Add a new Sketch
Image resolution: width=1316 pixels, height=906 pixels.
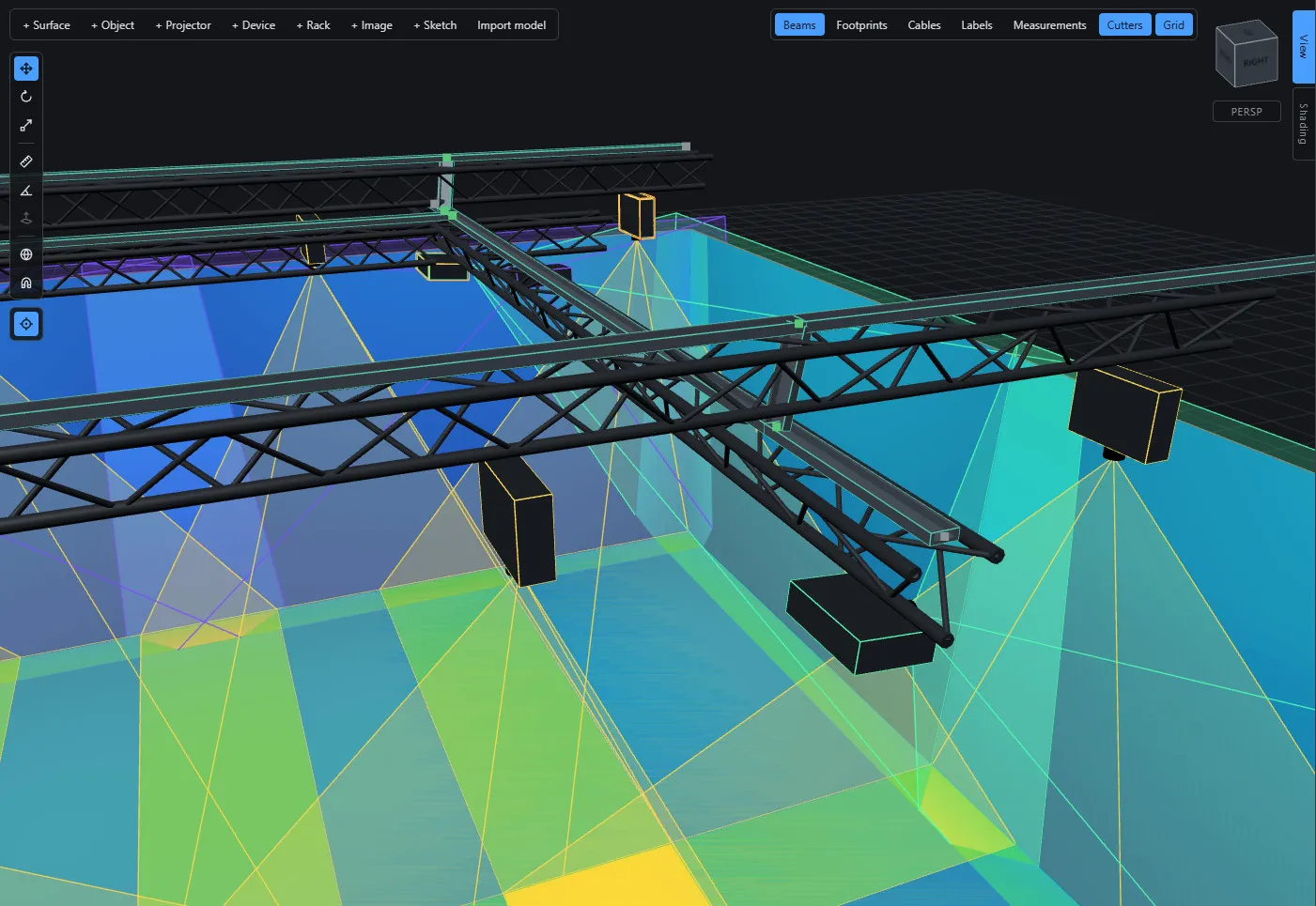click(x=435, y=25)
